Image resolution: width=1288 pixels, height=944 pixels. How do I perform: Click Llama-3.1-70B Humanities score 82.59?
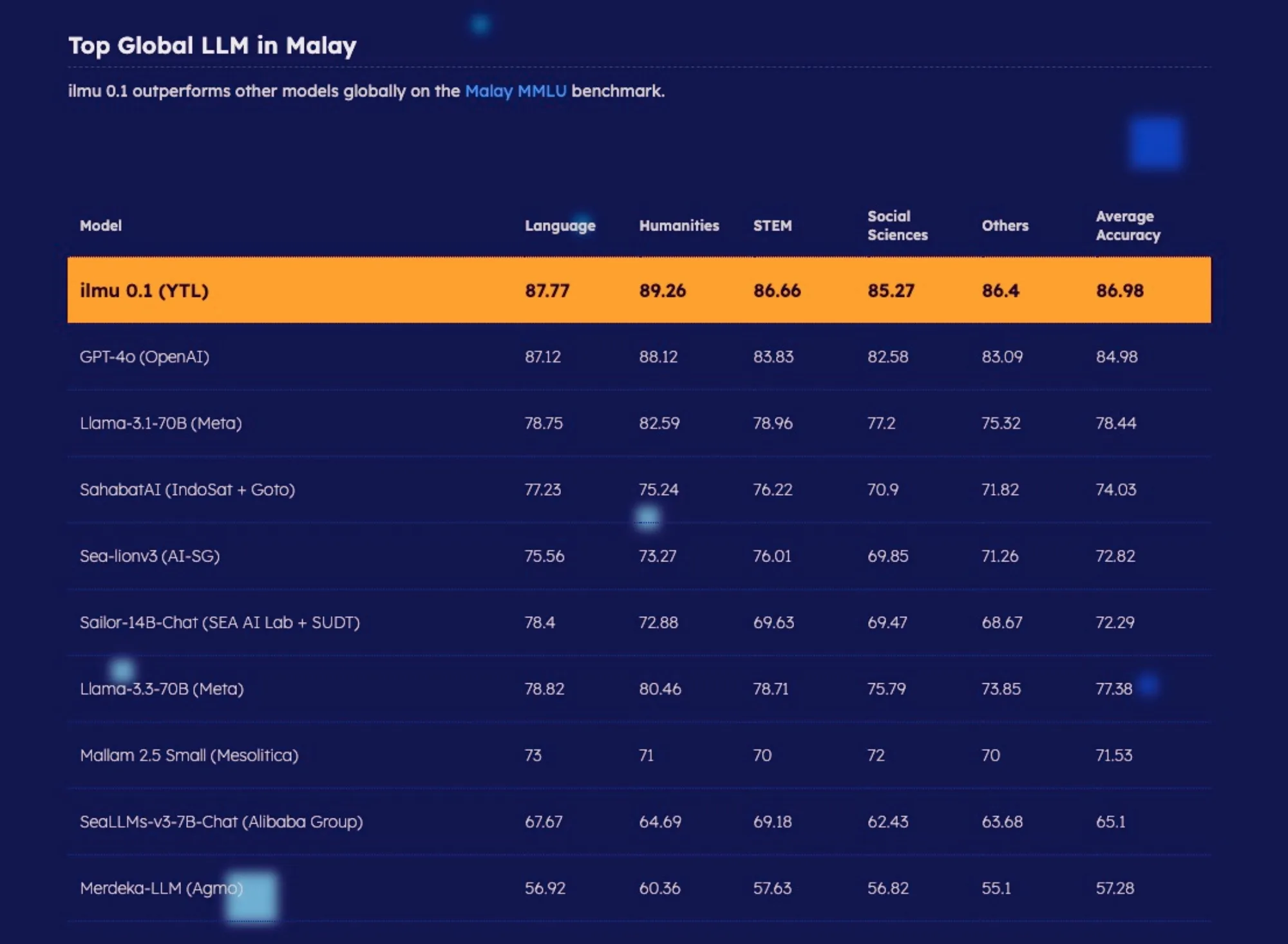(659, 423)
